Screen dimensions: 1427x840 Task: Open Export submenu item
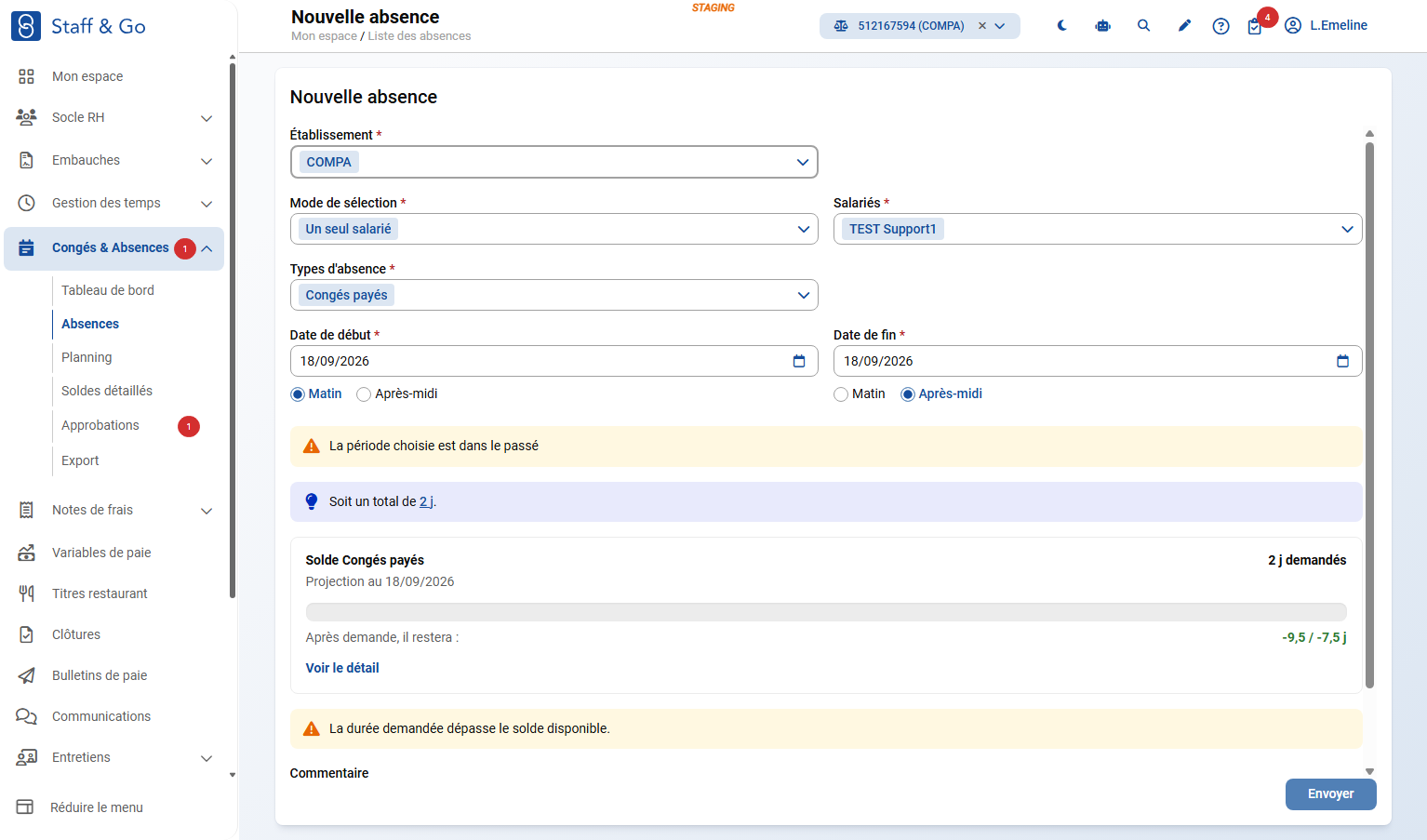(x=80, y=460)
